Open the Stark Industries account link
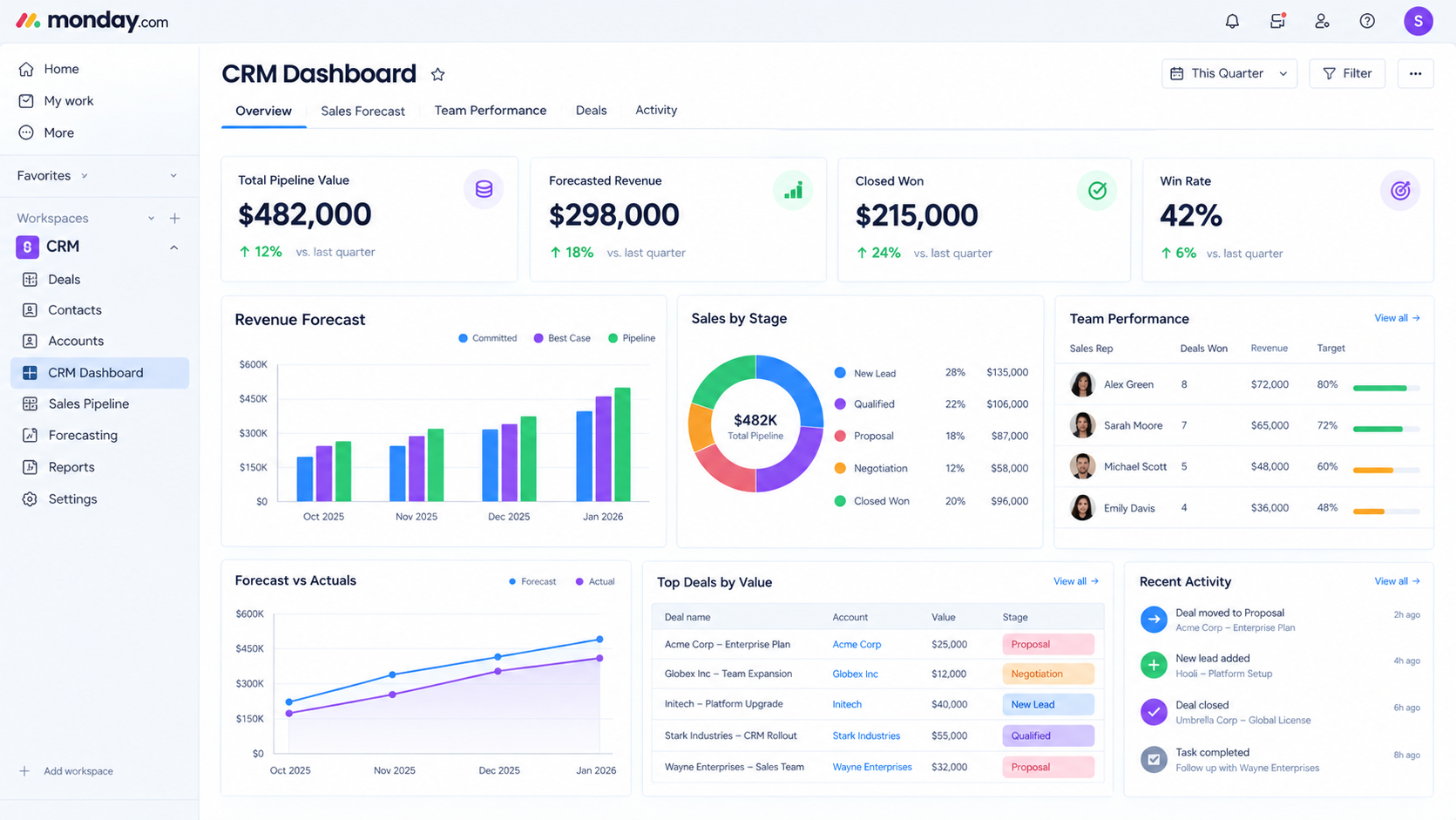Viewport: 1456px width, 820px height. pos(866,736)
